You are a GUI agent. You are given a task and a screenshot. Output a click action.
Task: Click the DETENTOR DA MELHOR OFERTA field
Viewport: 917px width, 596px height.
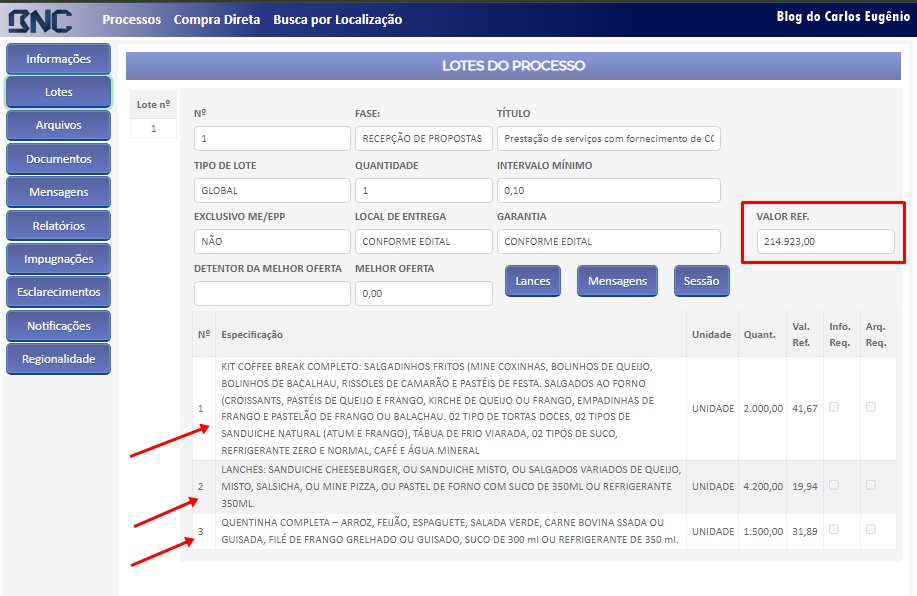tap(272, 294)
